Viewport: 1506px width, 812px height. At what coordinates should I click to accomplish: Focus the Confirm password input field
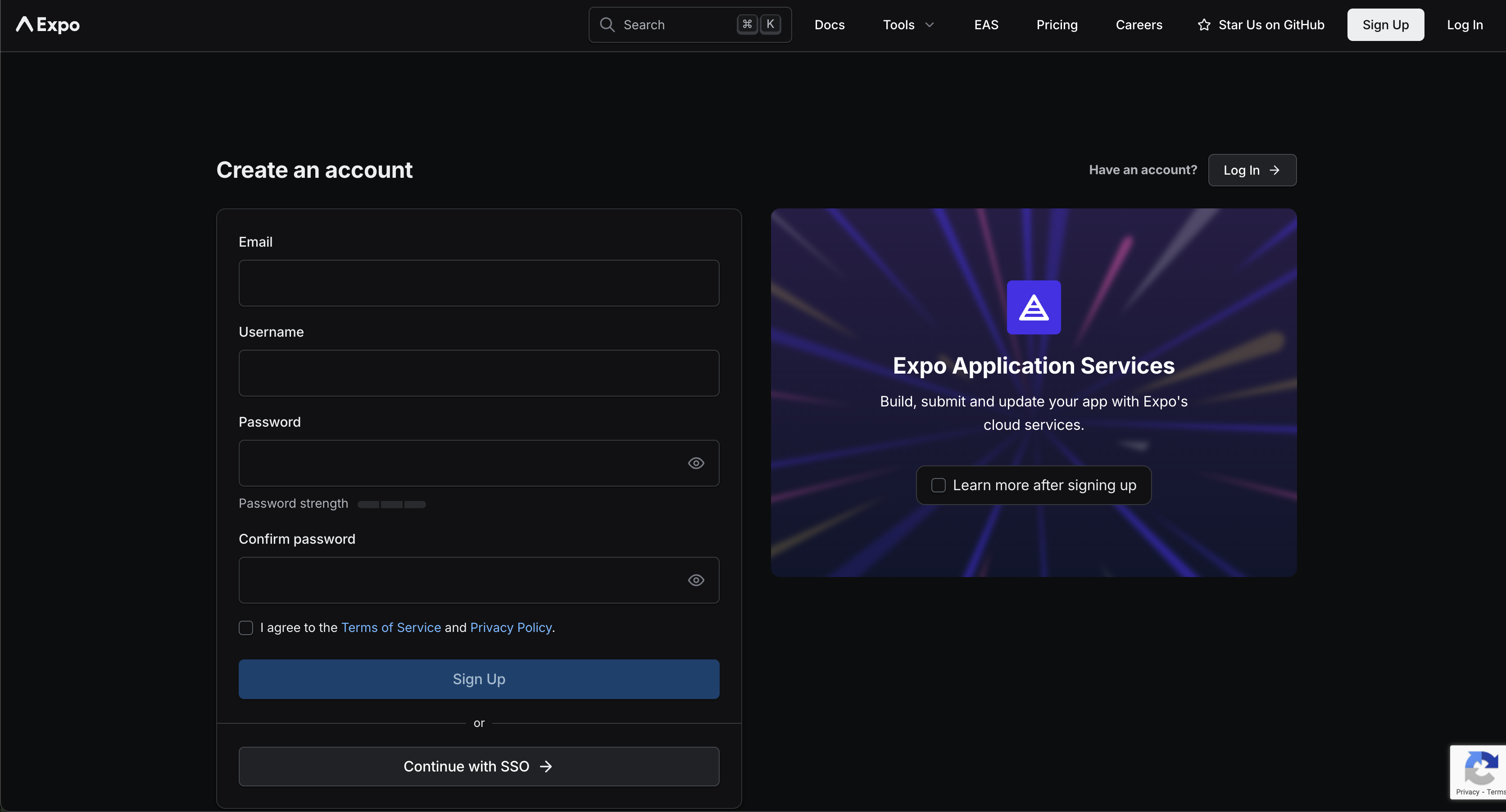[x=479, y=579]
